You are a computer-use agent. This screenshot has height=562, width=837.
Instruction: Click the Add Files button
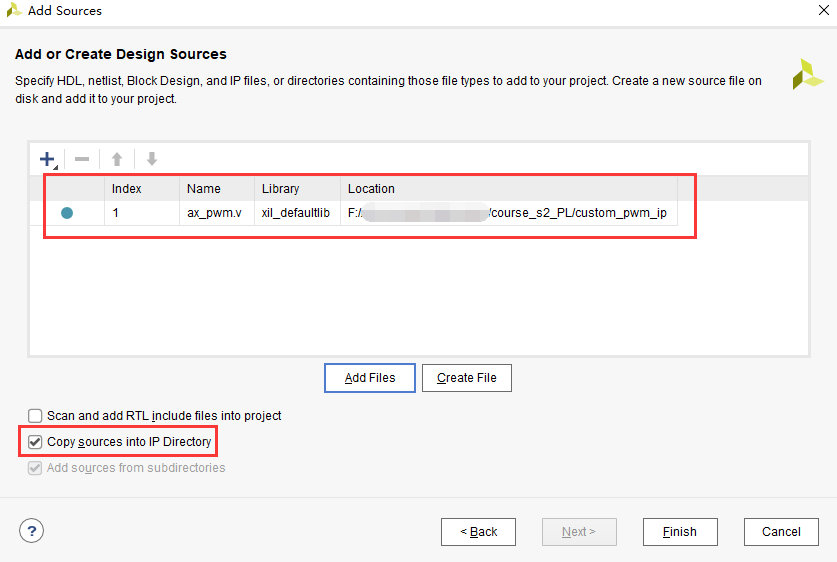click(x=370, y=378)
